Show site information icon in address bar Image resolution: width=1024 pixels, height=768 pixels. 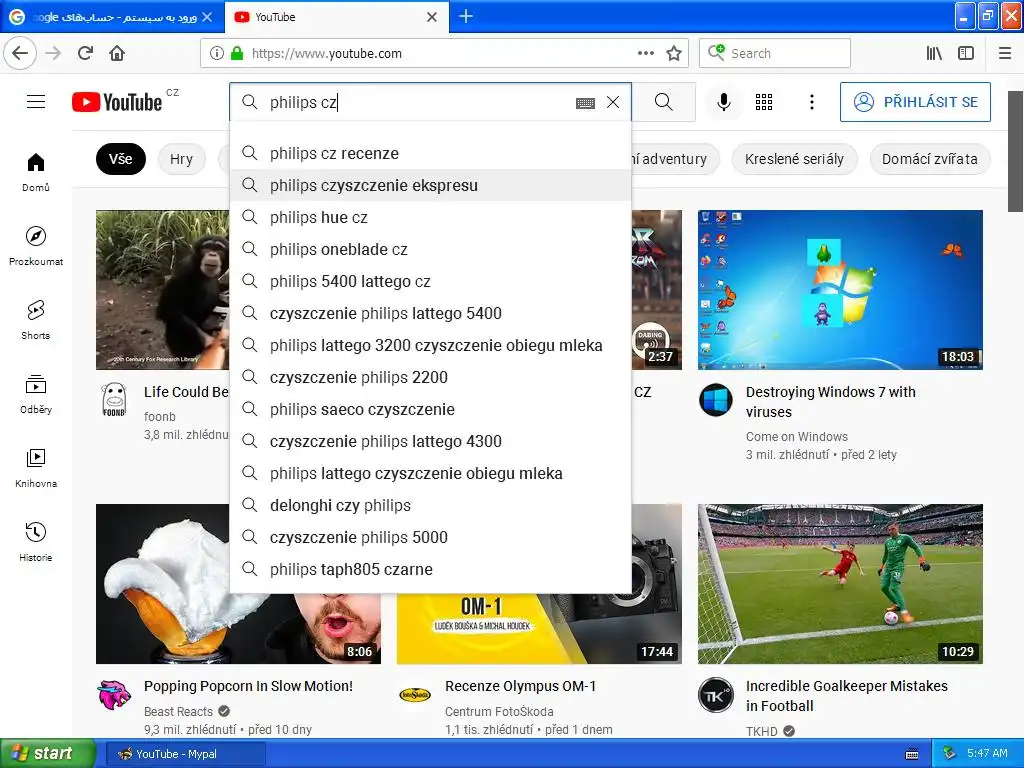(x=216, y=54)
